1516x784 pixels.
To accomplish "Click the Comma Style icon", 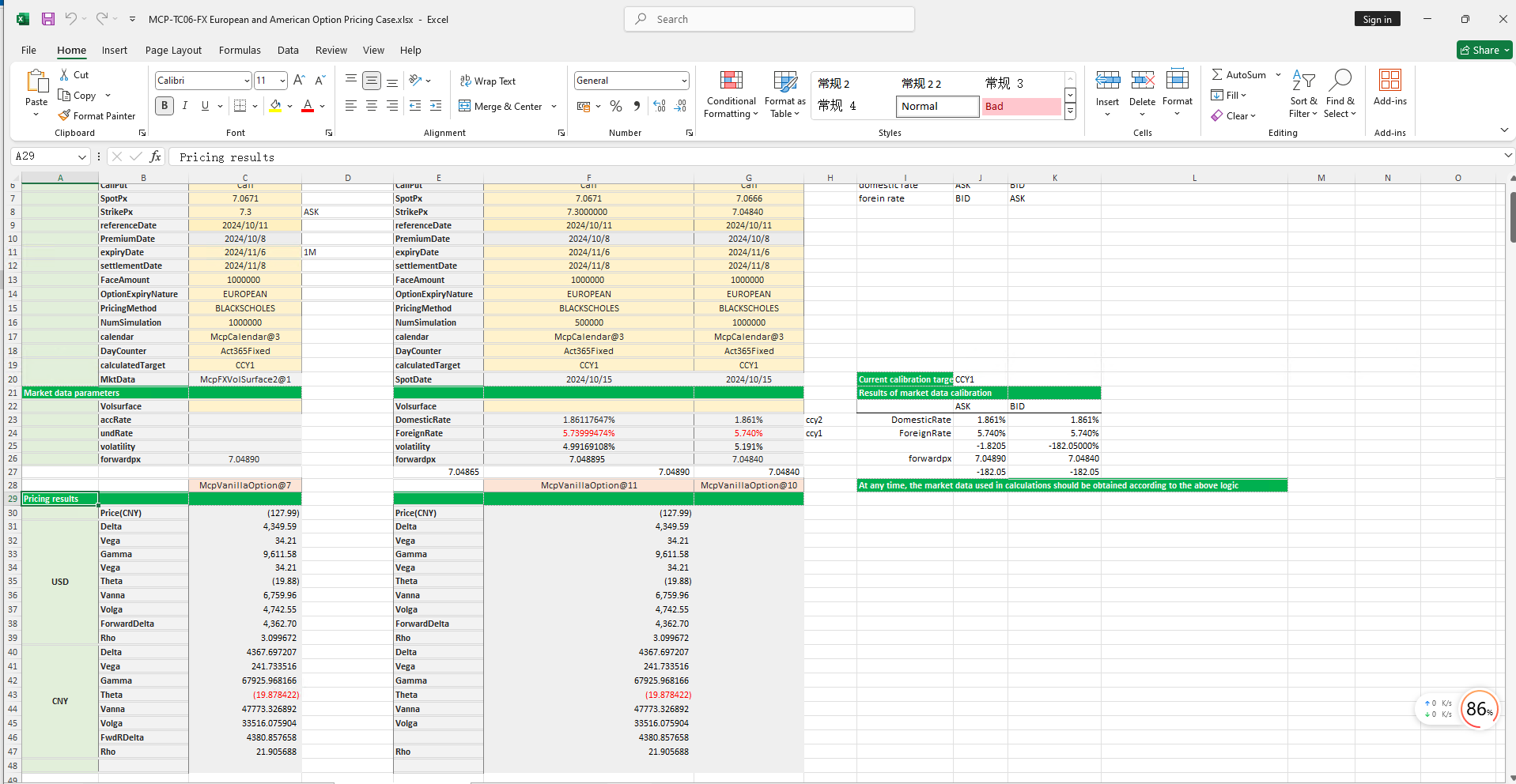I will [637, 106].
